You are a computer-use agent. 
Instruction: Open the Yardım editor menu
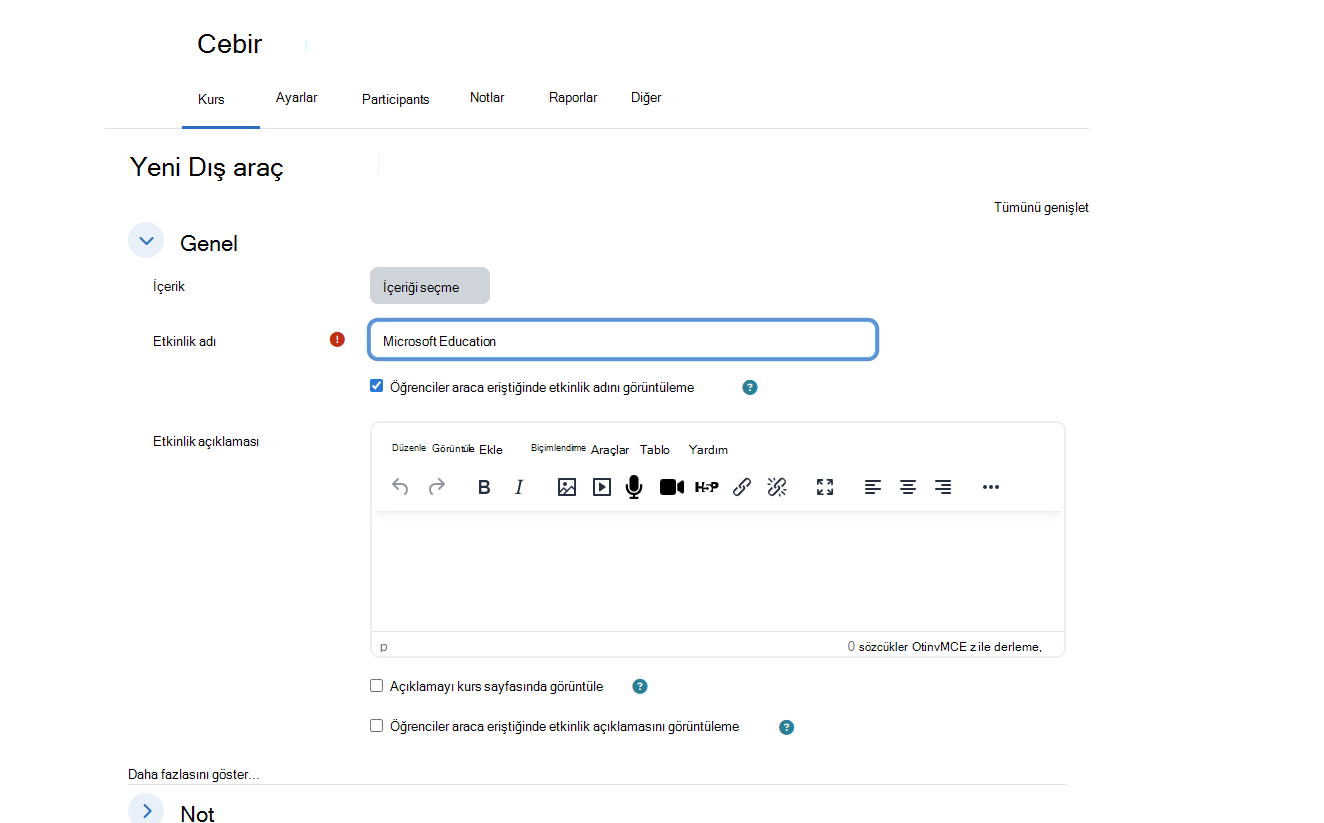click(x=708, y=450)
